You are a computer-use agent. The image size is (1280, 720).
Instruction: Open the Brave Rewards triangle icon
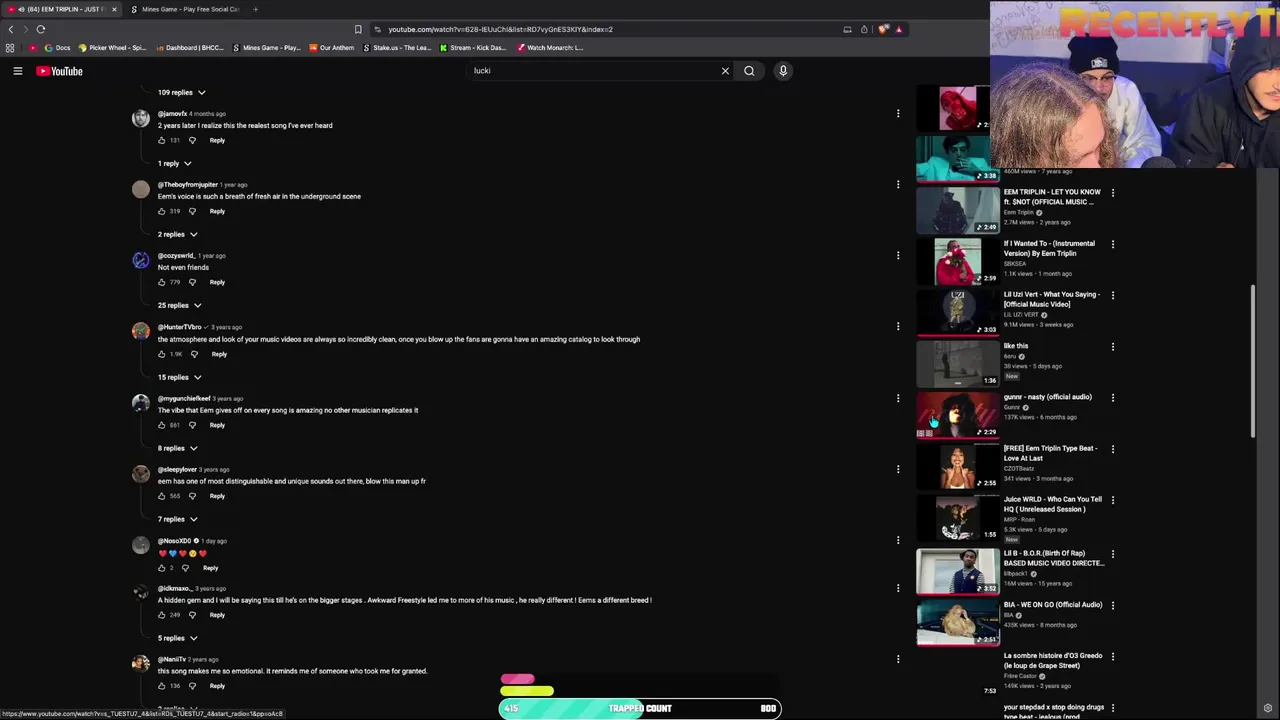click(x=899, y=29)
